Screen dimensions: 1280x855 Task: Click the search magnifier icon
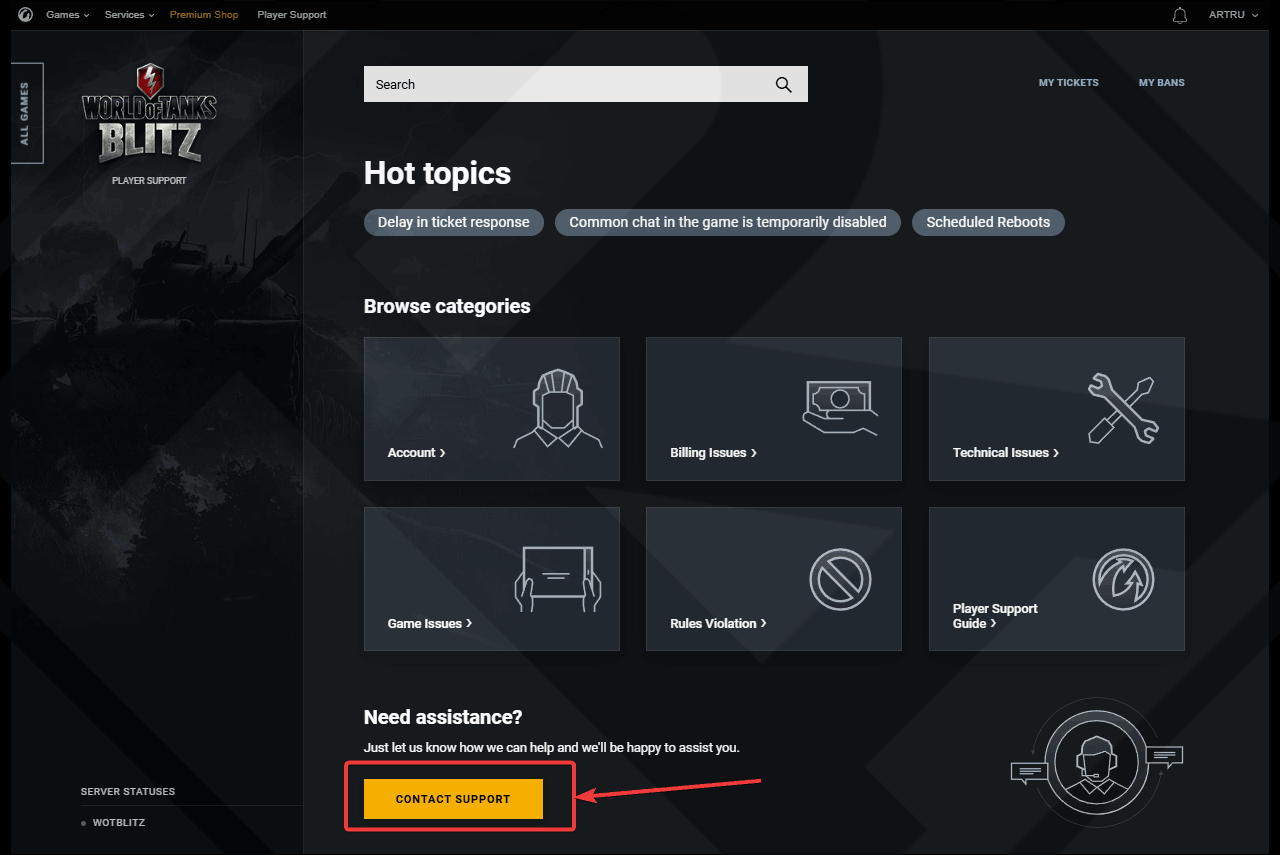(x=783, y=85)
